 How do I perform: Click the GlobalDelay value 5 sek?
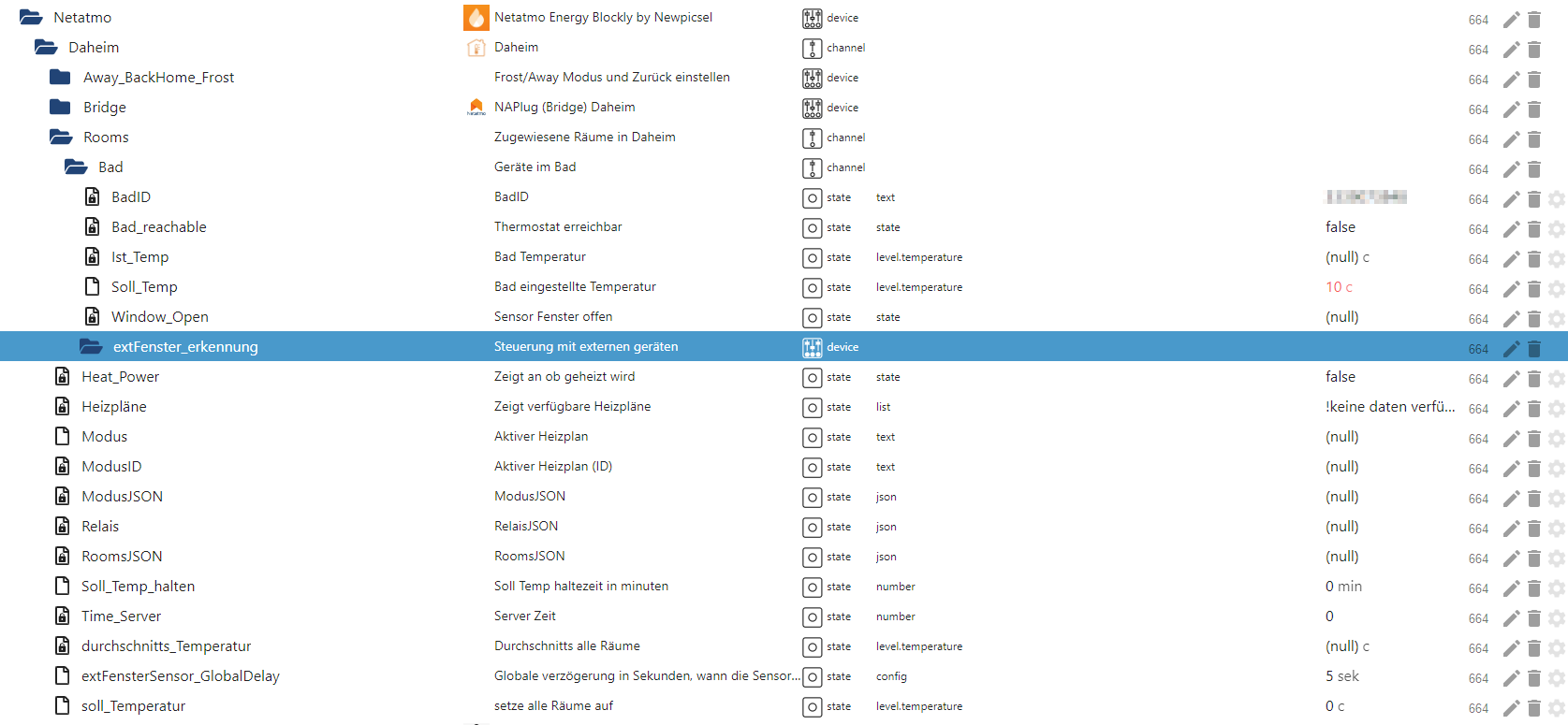tap(1342, 675)
